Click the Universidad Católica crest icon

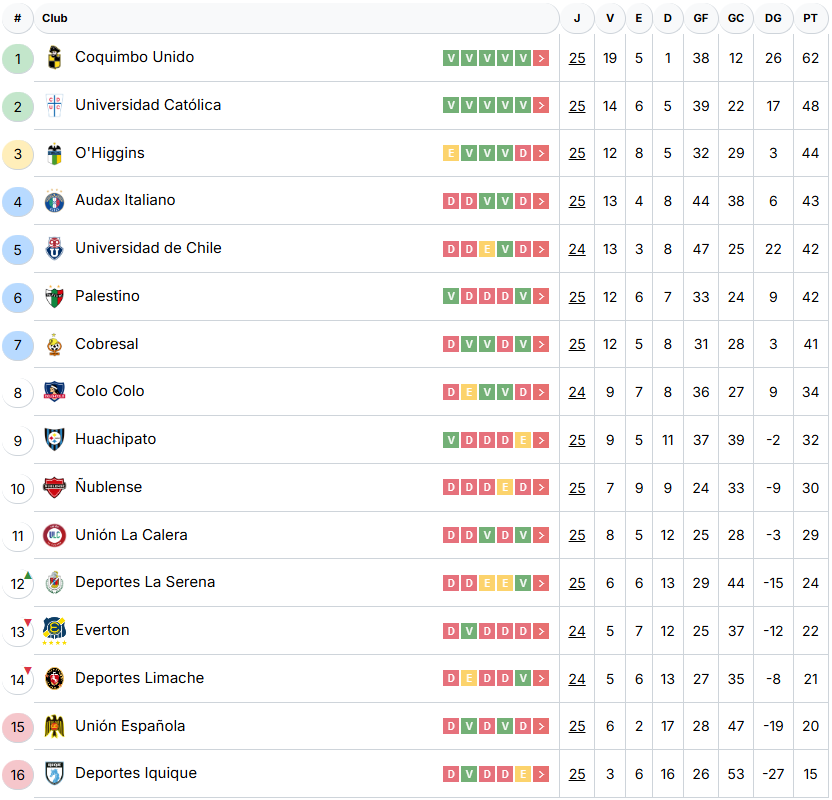54,106
